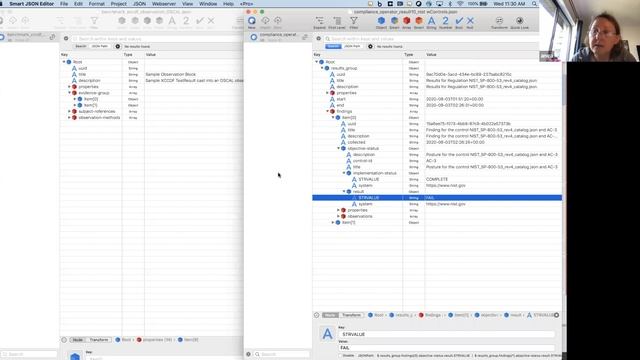Viewport: 640px width, 360px height.
Task: Collapse the result node above STRVALUE
Action: [344, 191]
